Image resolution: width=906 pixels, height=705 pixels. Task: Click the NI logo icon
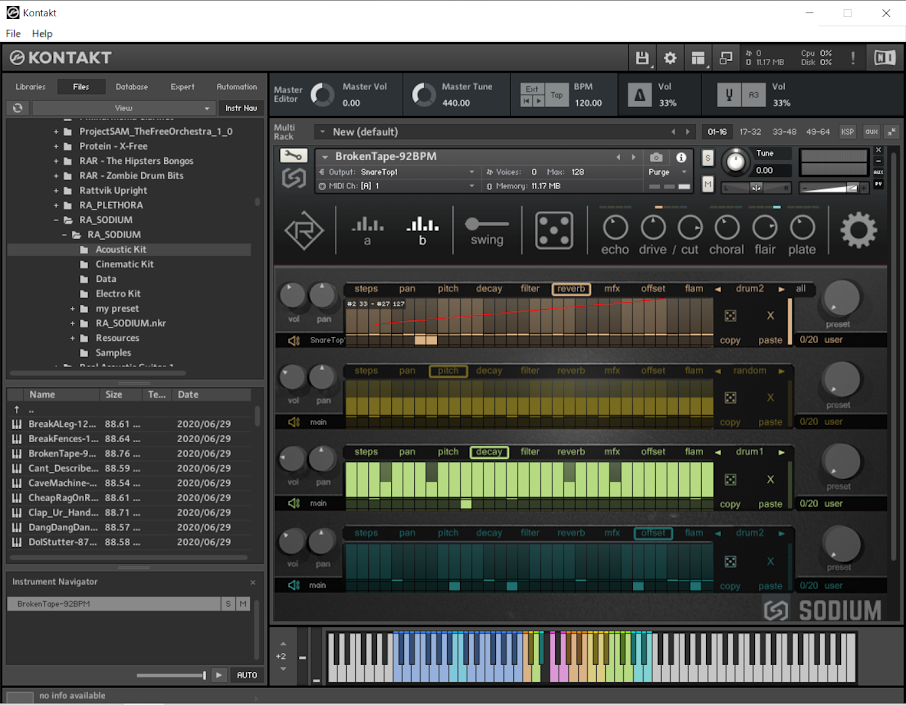[x=884, y=58]
